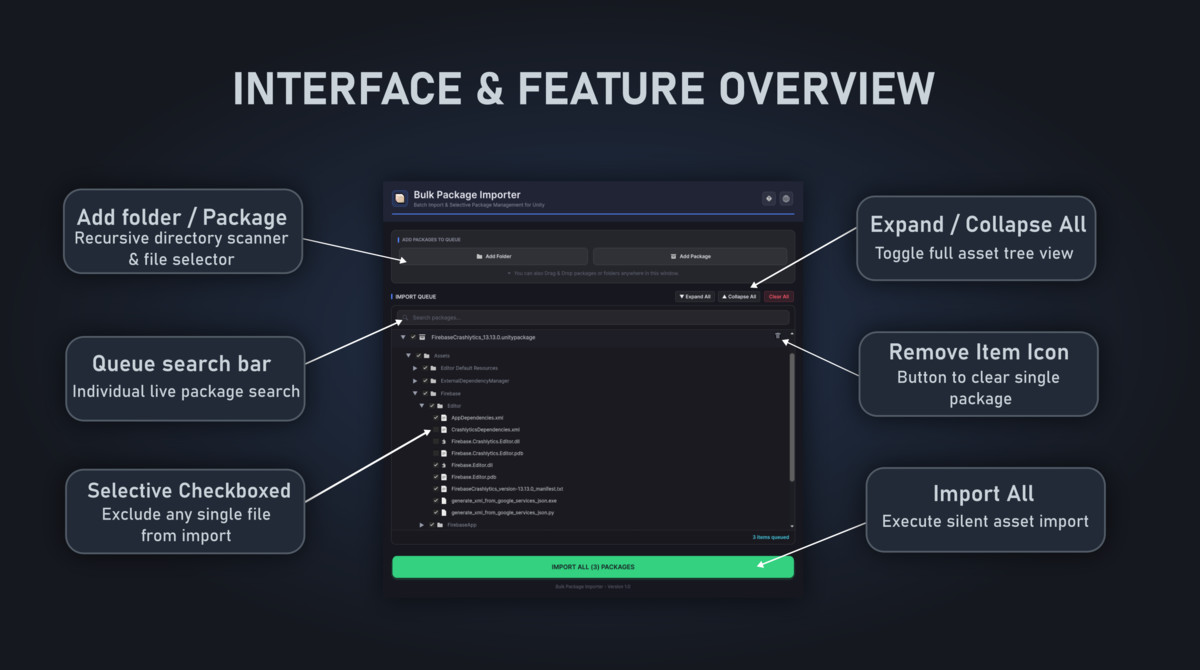Uncheck the Assets folder checkbox
Image resolution: width=1200 pixels, height=670 pixels.
[418, 355]
